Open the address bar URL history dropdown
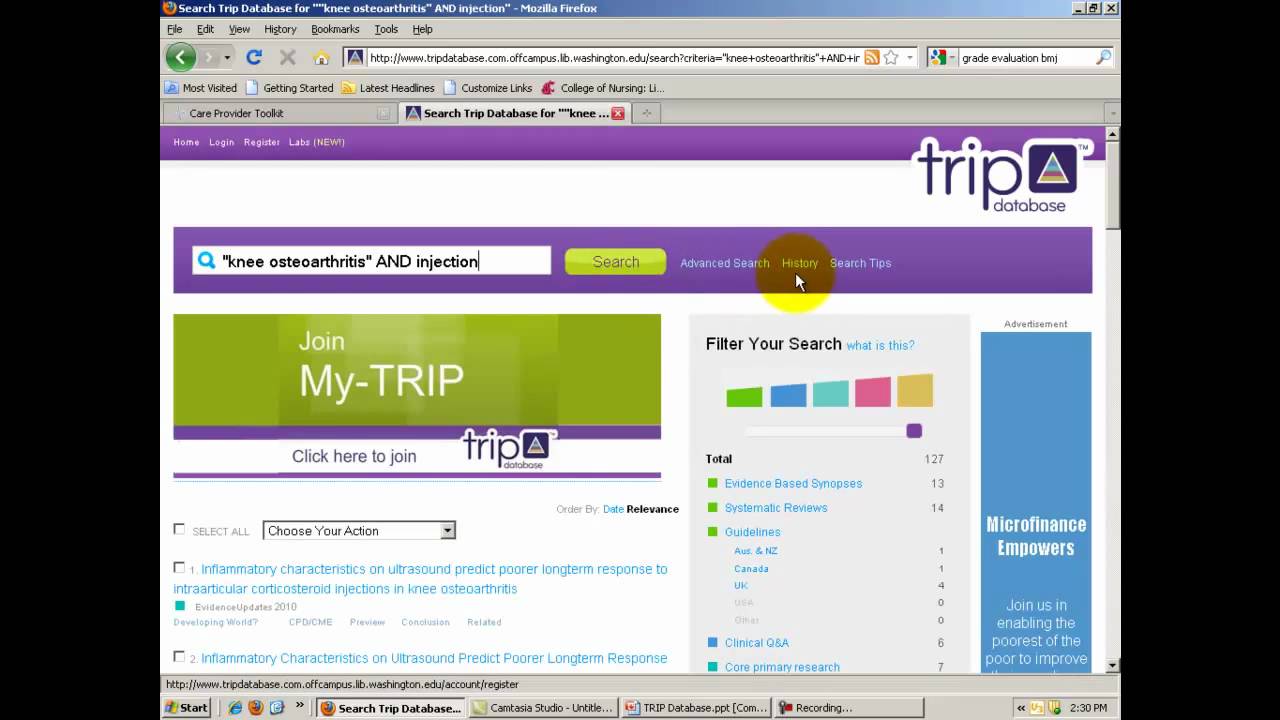Viewport: 1280px width, 720px height. [909, 58]
